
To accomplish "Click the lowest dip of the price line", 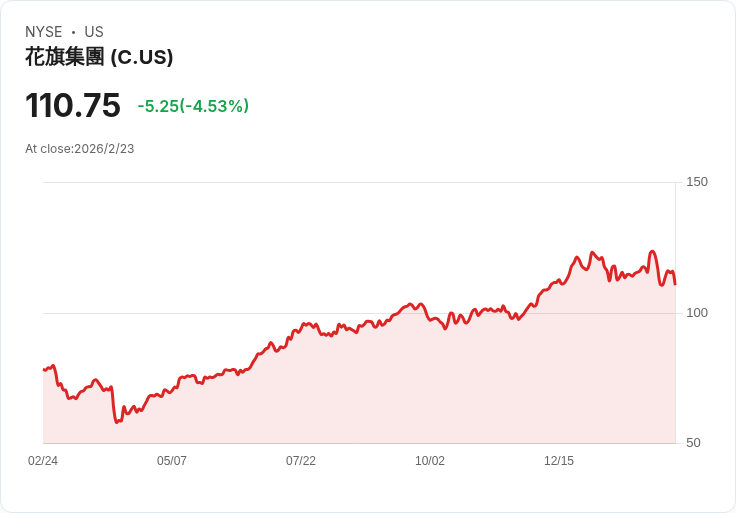I will click(x=117, y=421).
